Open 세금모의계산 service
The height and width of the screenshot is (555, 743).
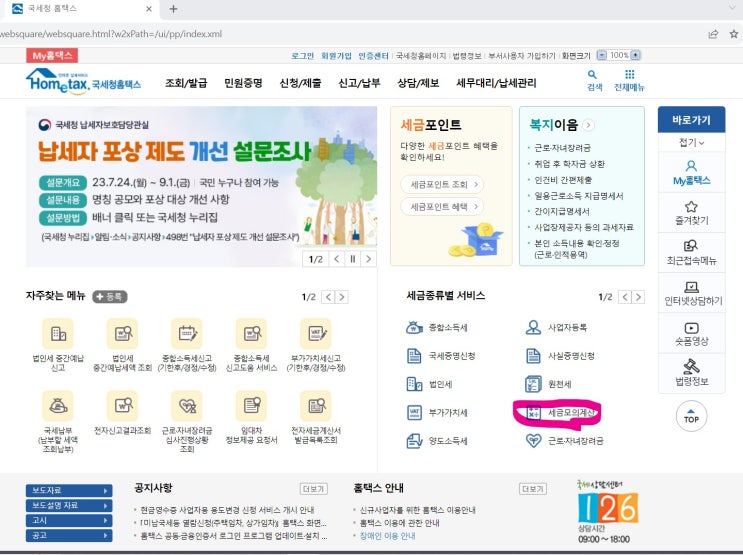tap(561, 412)
